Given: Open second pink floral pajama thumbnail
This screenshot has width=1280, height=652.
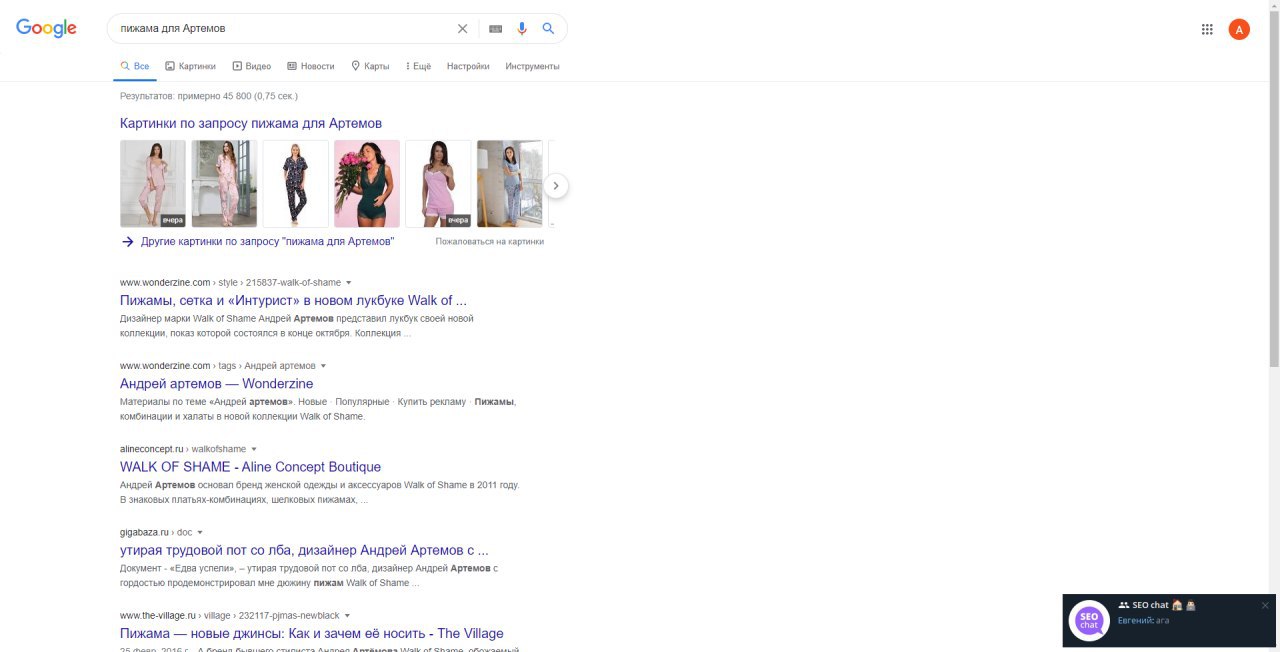Looking at the screenshot, I should point(224,184).
